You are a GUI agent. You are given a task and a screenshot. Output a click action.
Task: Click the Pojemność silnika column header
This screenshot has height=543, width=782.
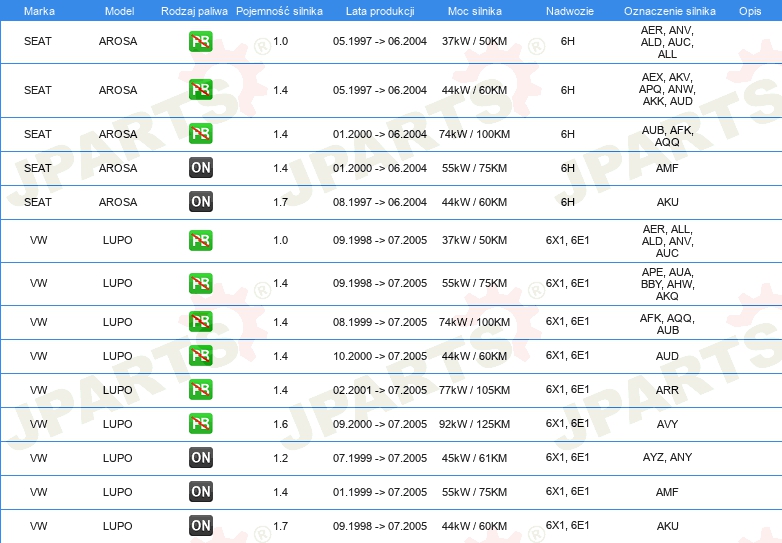click(x=279, y=11)
